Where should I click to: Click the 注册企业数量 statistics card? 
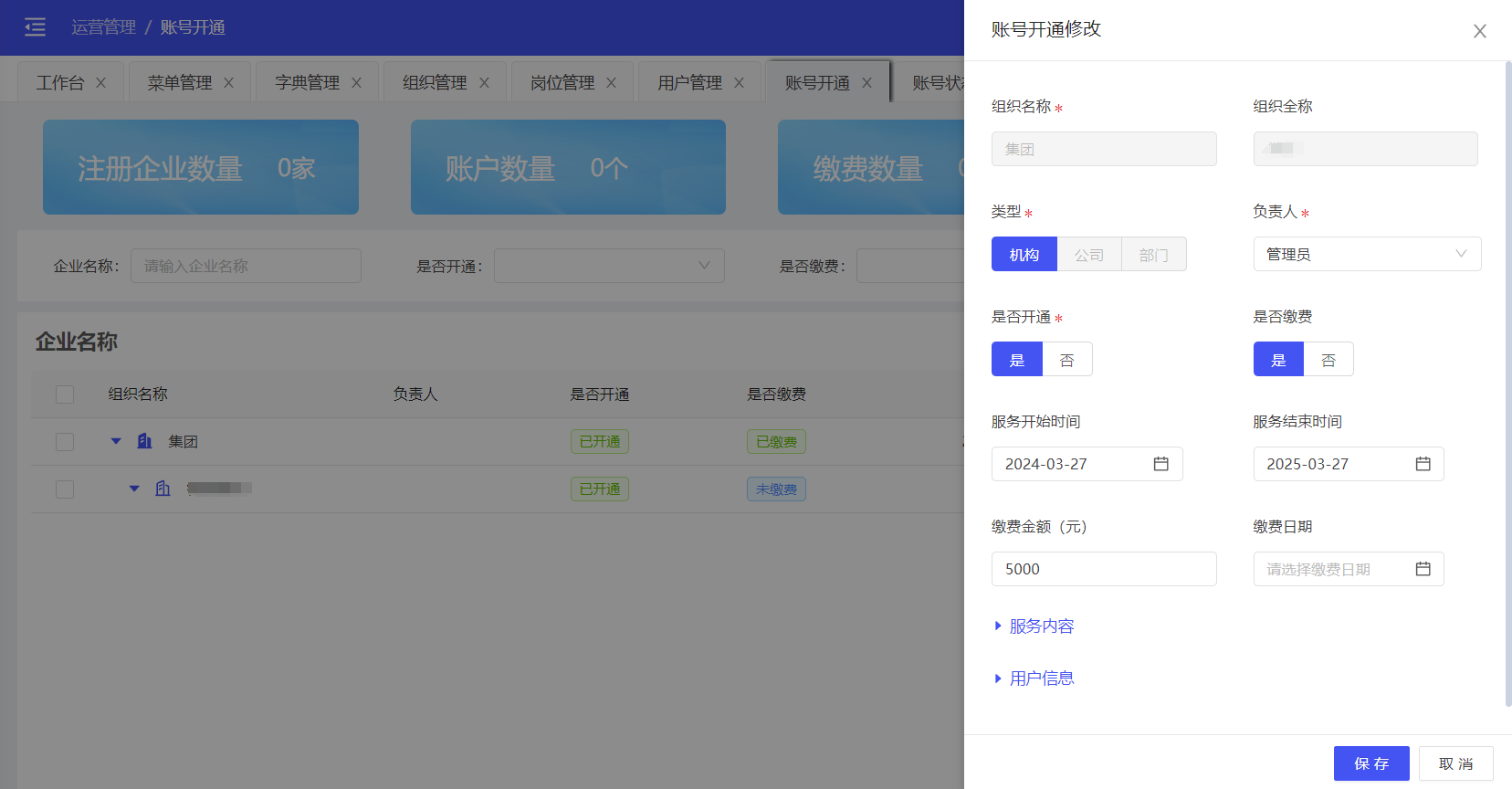pos(201,167)
